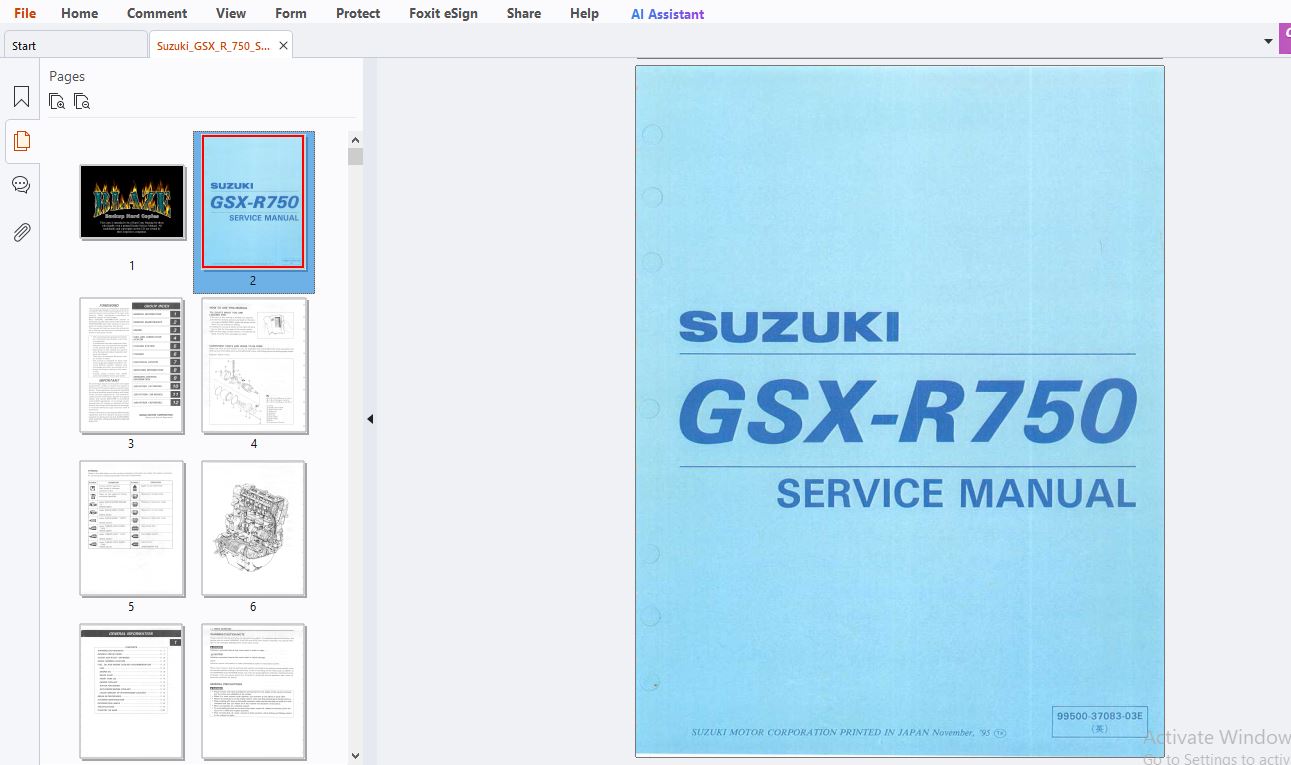This screenshot has height=765, width=1291.
Task: Open the Attachments paperclip icon
Action: (21, 232)
